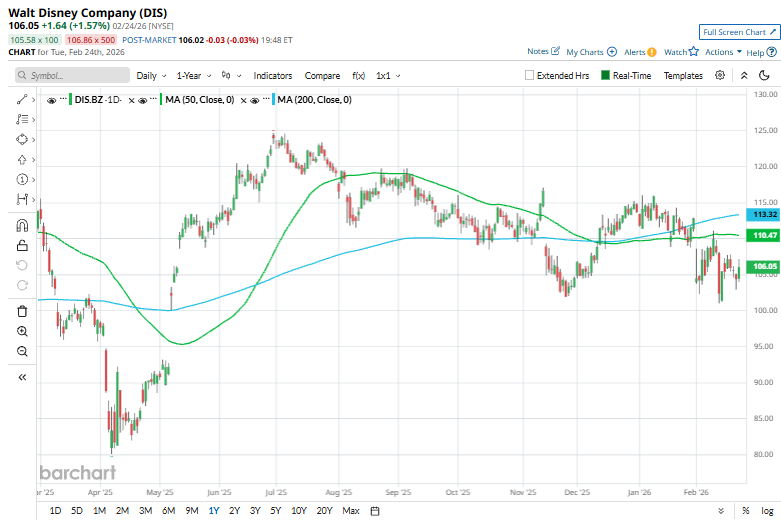Click the lock drawings icon
The width and height of the screenshot is (781, 523).
(21, 245)
